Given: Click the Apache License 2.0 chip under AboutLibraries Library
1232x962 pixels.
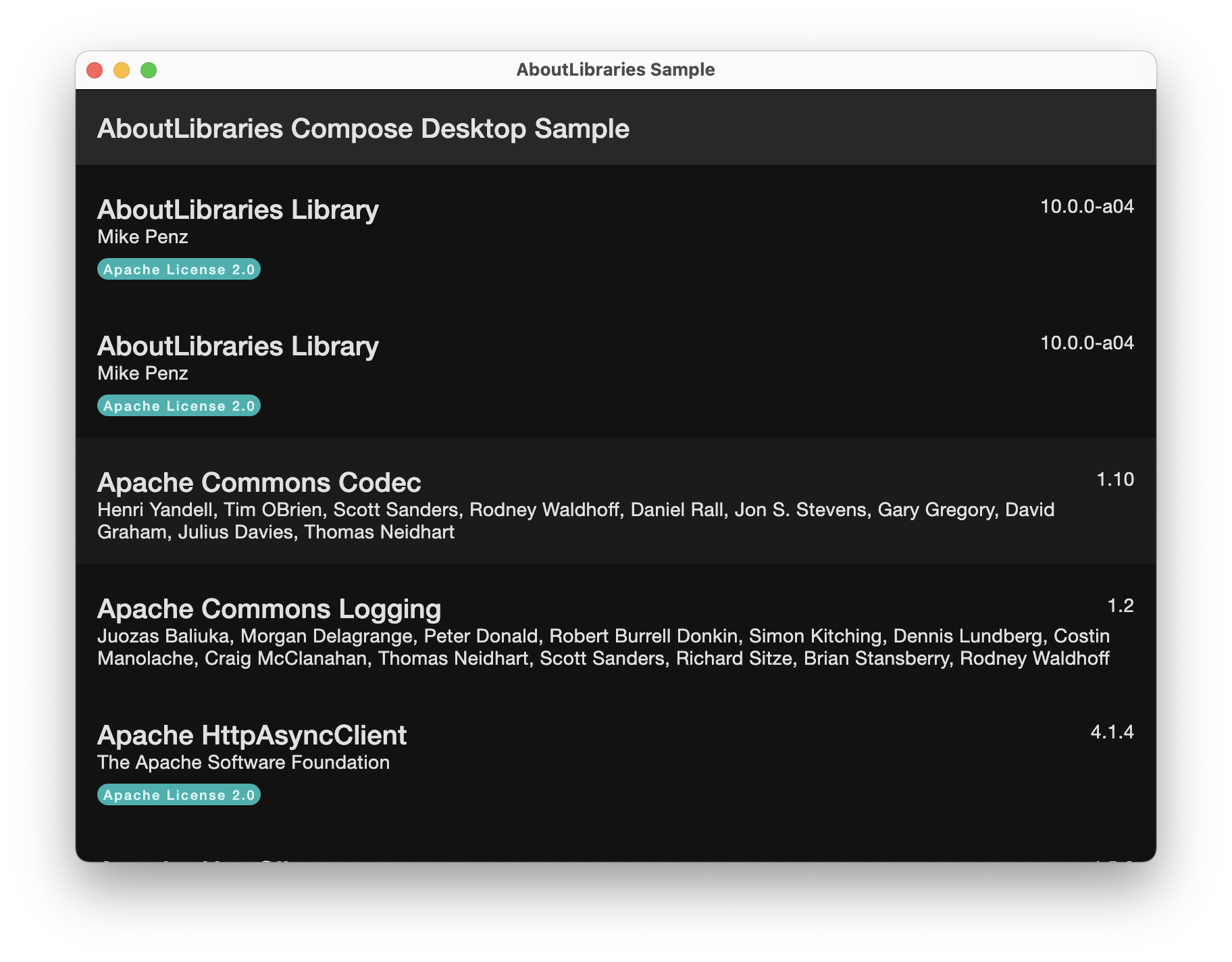Looking at the screenshot, I should [178, 269].
